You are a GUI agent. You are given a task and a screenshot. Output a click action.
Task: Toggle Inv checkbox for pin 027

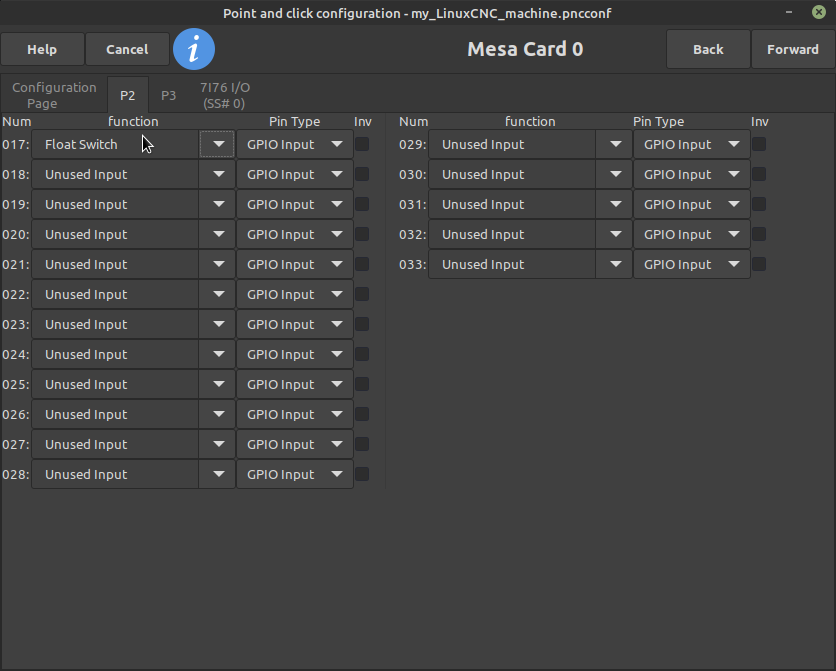tap(362, 444)
